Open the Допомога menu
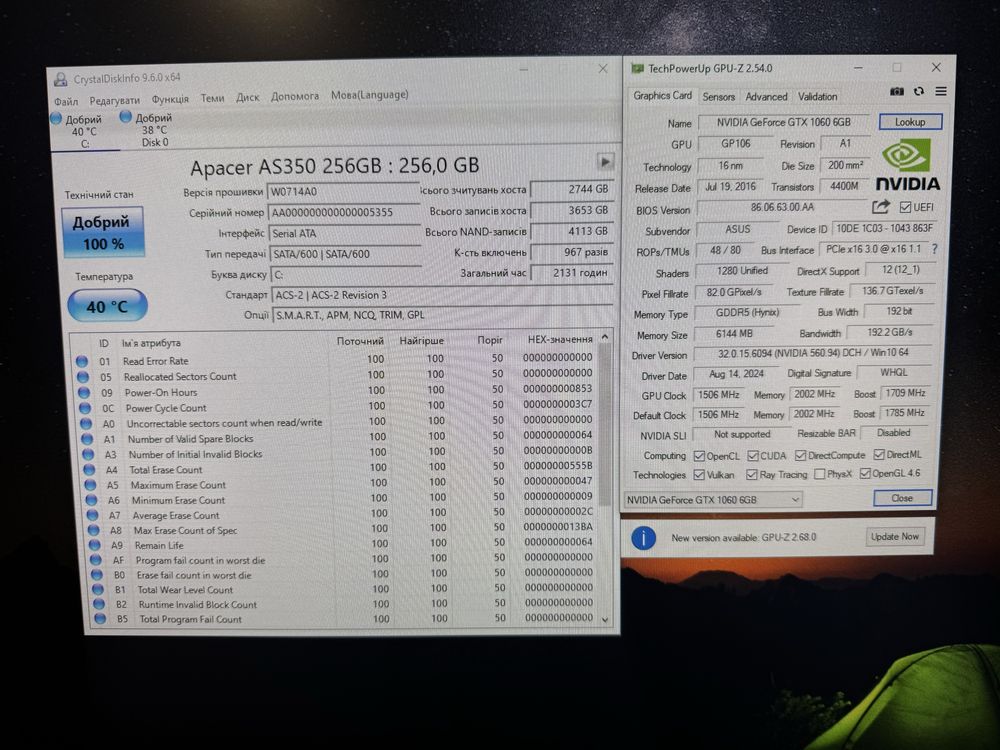 point(295,96)
